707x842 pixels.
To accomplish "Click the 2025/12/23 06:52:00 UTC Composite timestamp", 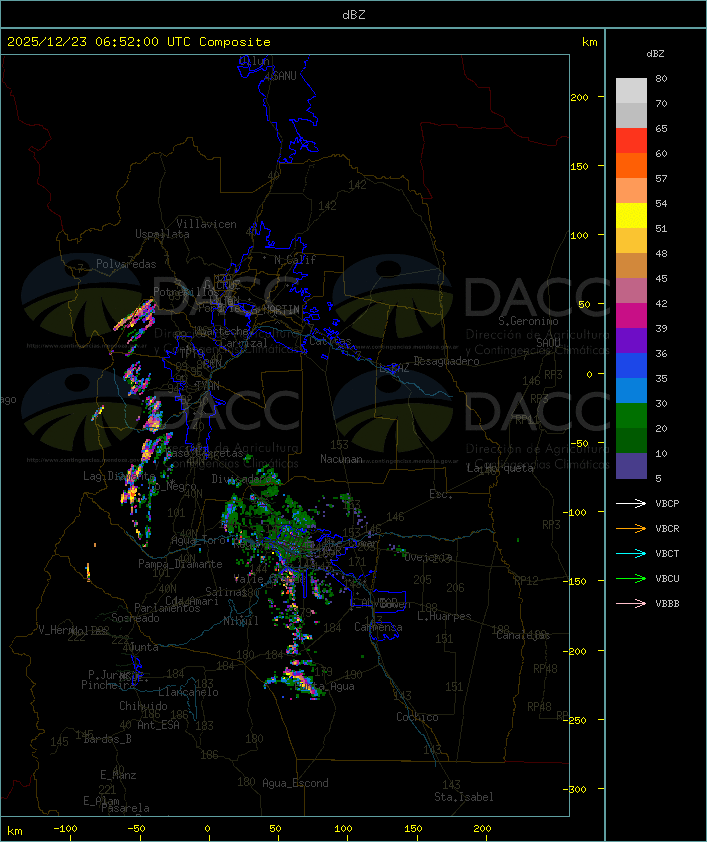I will click(139, 42).
